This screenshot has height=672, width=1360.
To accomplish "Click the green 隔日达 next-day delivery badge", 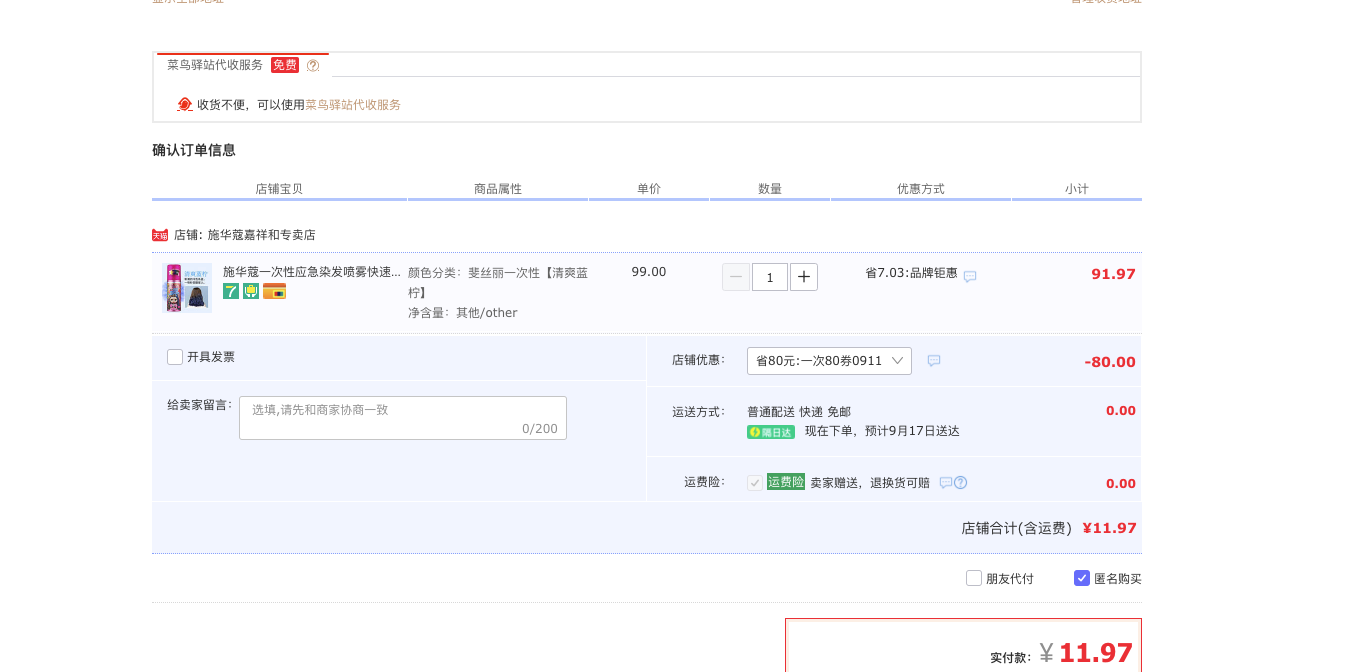I will pyautogui.click(x=771, y=432).
